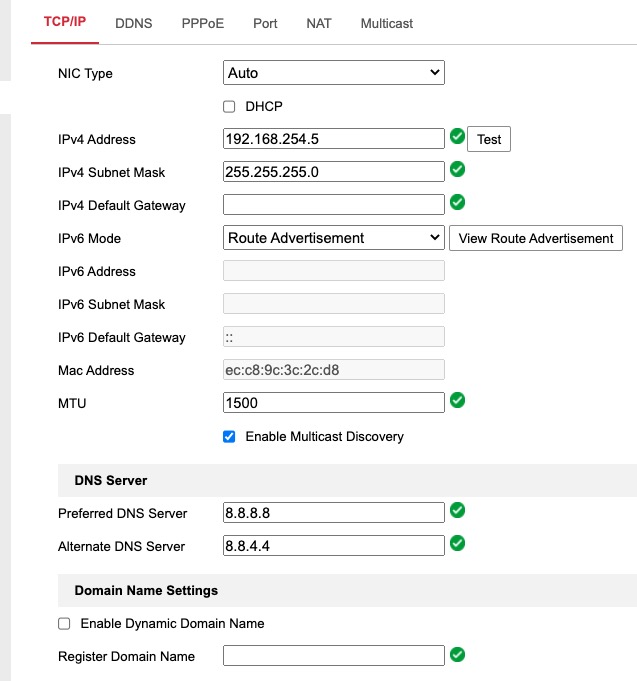Viewport: 637px width, 681px height.
Task: Click green checkmark beside Alternate DNS Server
Action: (457, 544)
